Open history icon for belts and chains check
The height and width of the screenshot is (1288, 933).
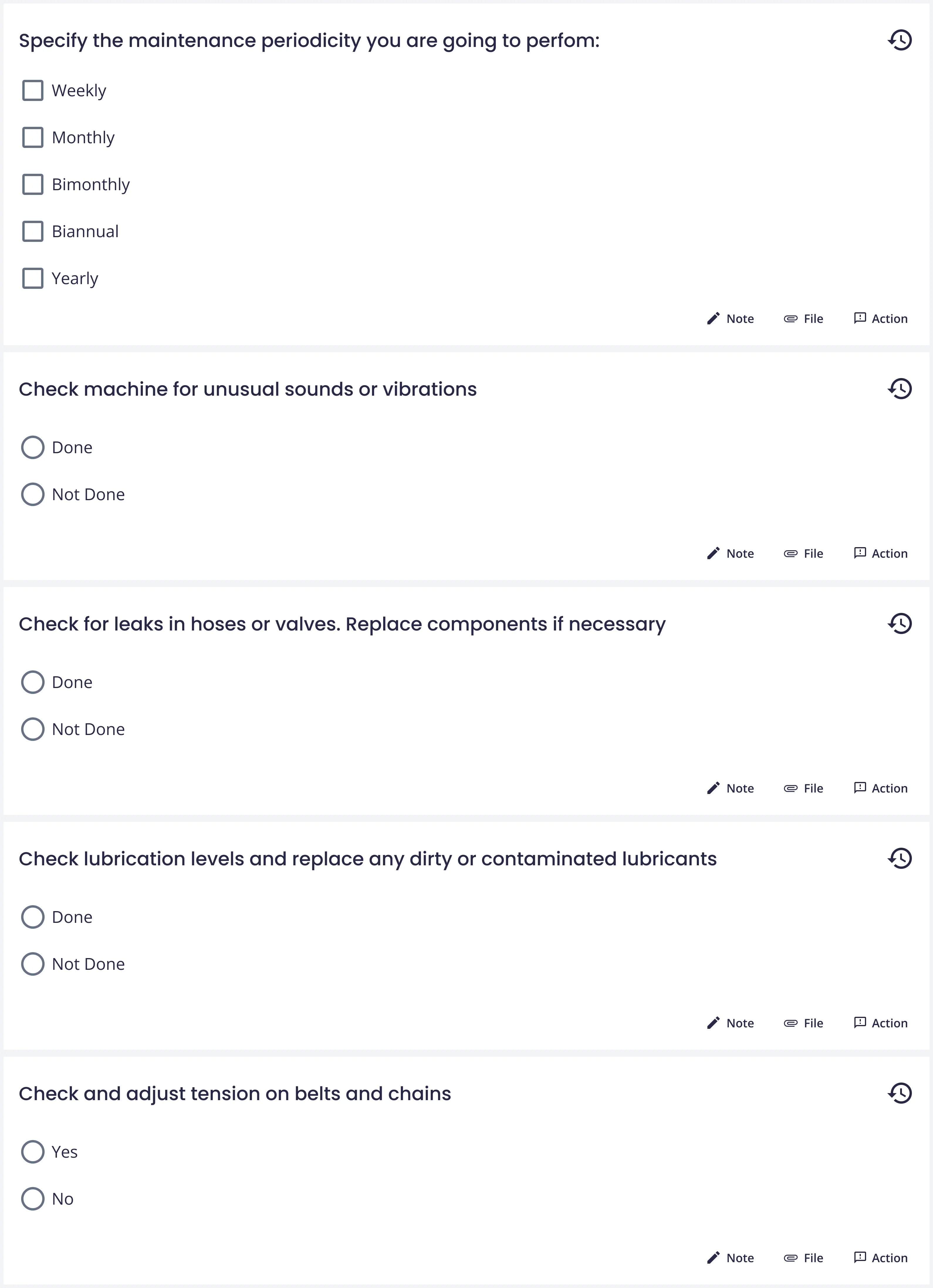pyautogui.click(x=900, y=1093)
